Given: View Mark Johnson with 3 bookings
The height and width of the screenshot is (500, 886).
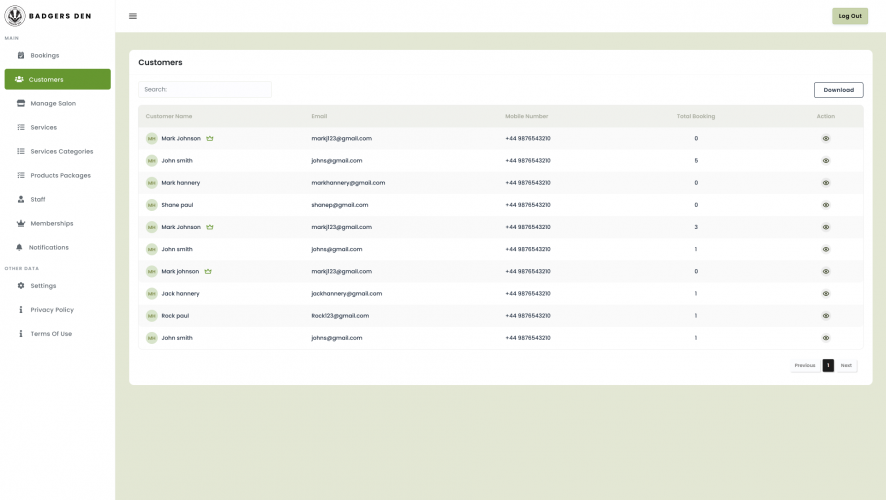Looking at the screenshot, I should [x=826, y=227].
